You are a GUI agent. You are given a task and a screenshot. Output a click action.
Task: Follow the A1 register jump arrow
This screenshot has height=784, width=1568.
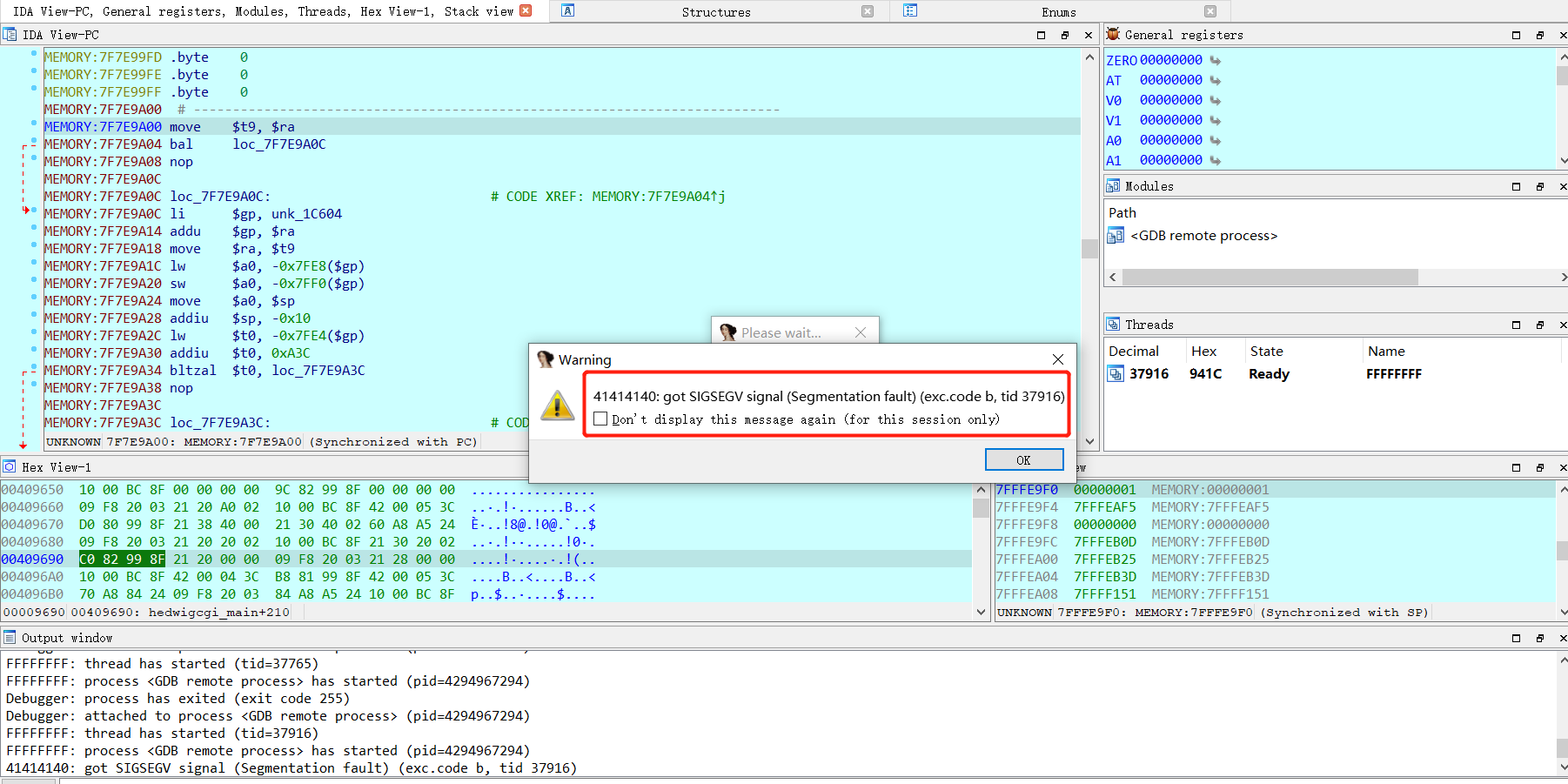(1216, 161)
